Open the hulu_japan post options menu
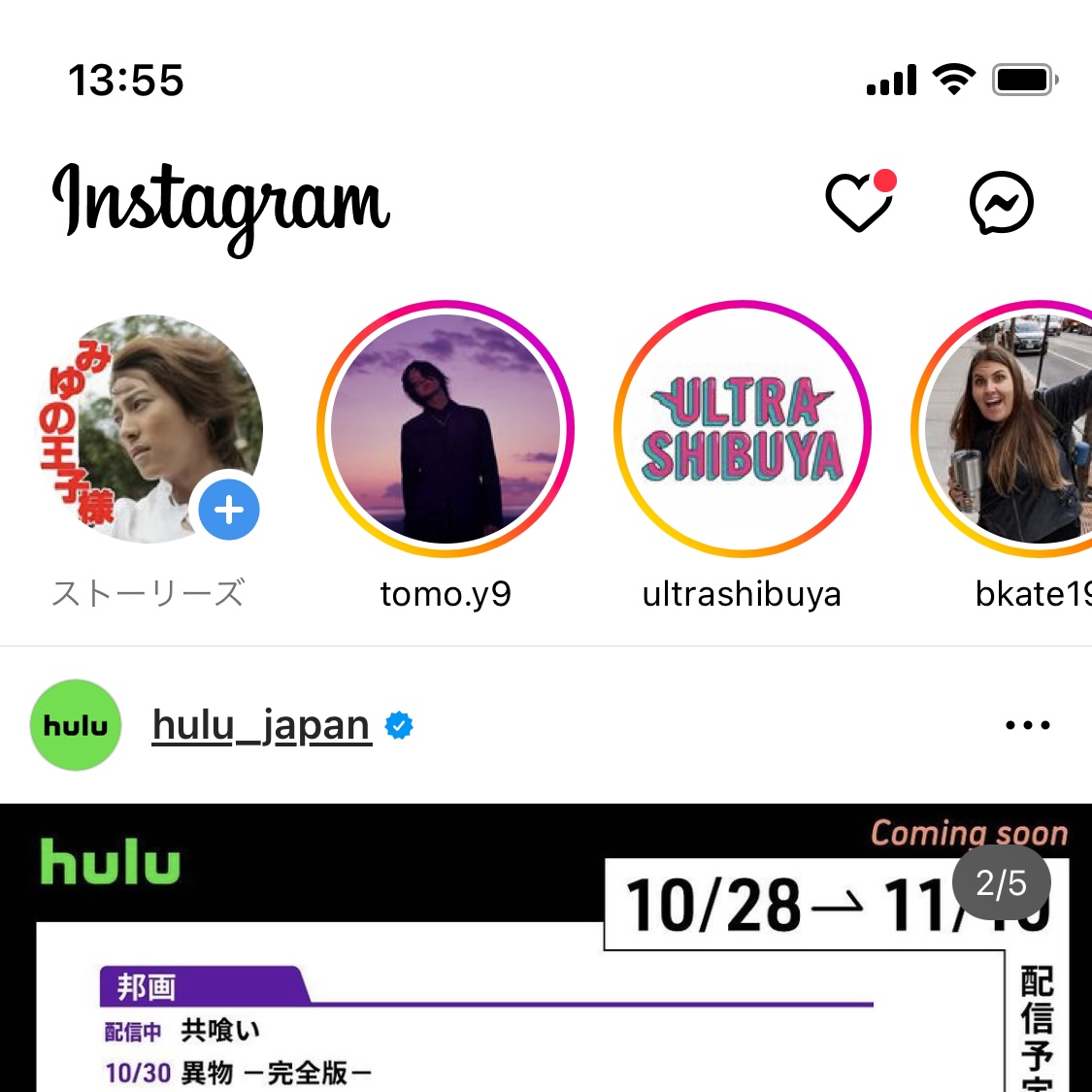 [x=1027, y=725]
